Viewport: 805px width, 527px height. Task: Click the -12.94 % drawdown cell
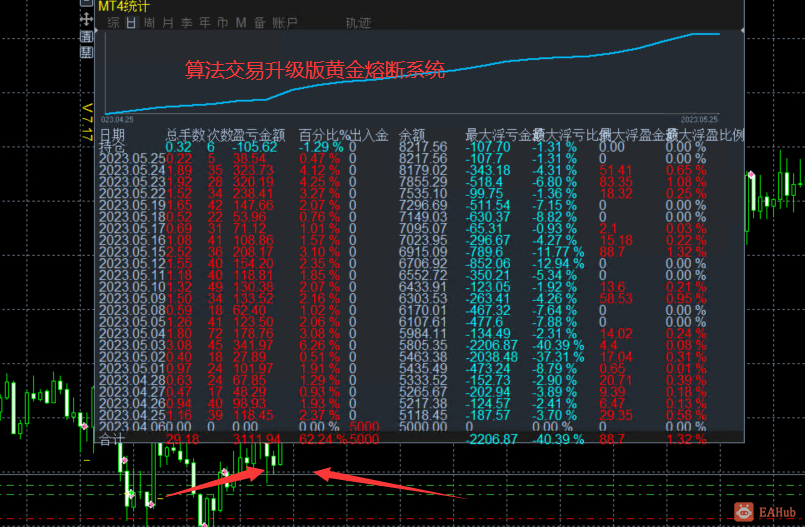tap(558, 264)
